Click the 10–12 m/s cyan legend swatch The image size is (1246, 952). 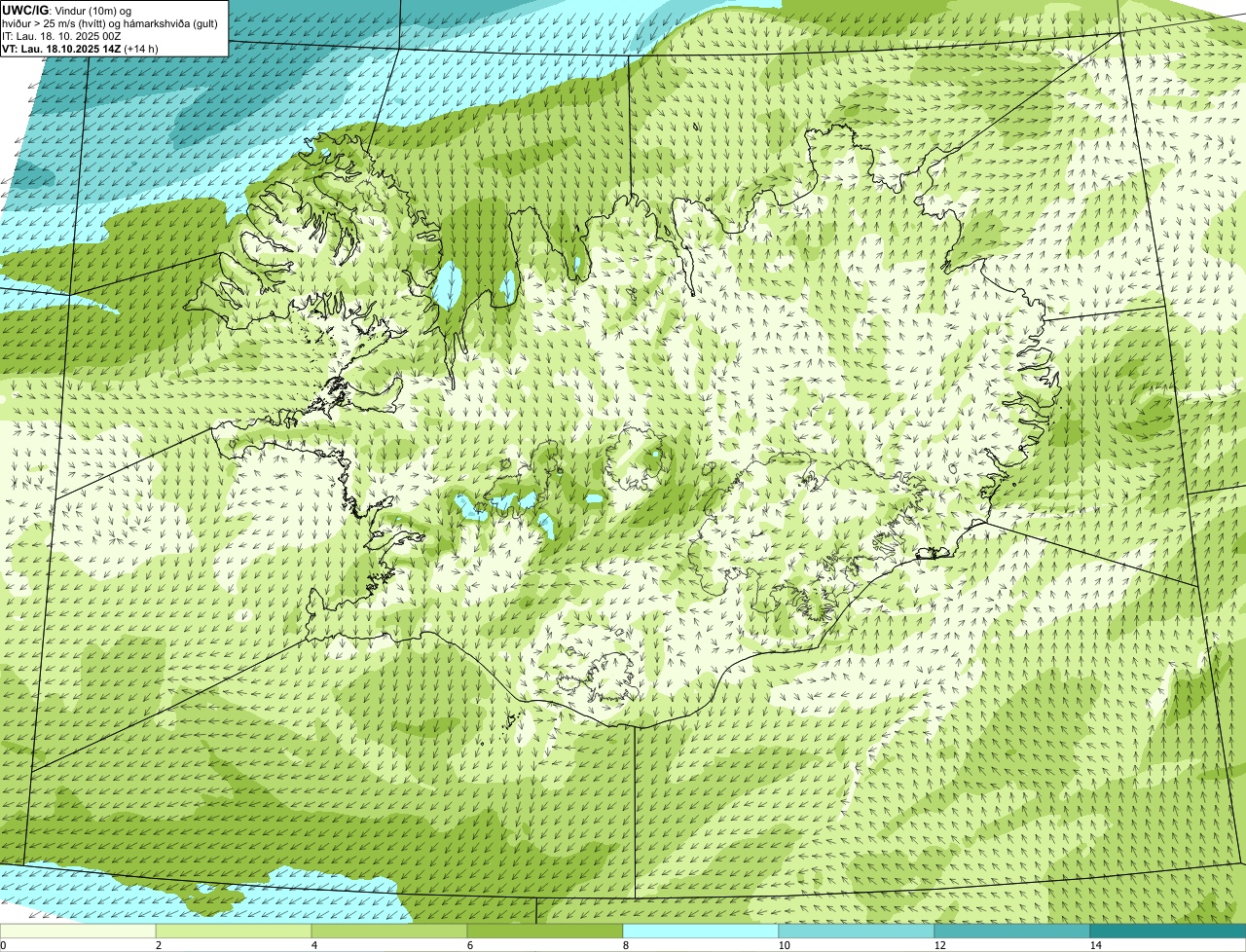click(x=857, y=931)
